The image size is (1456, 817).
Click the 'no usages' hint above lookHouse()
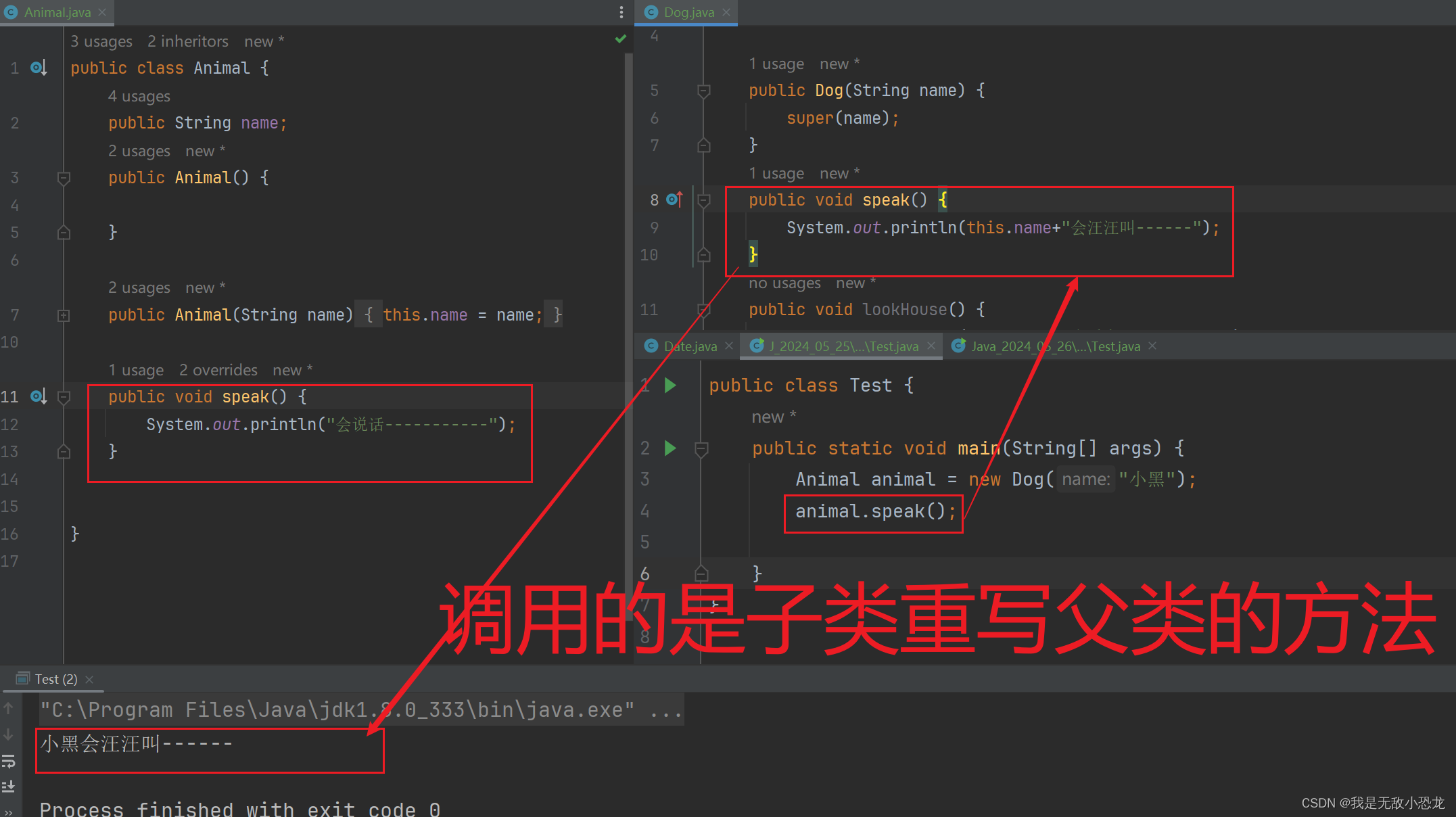point(784,283)
